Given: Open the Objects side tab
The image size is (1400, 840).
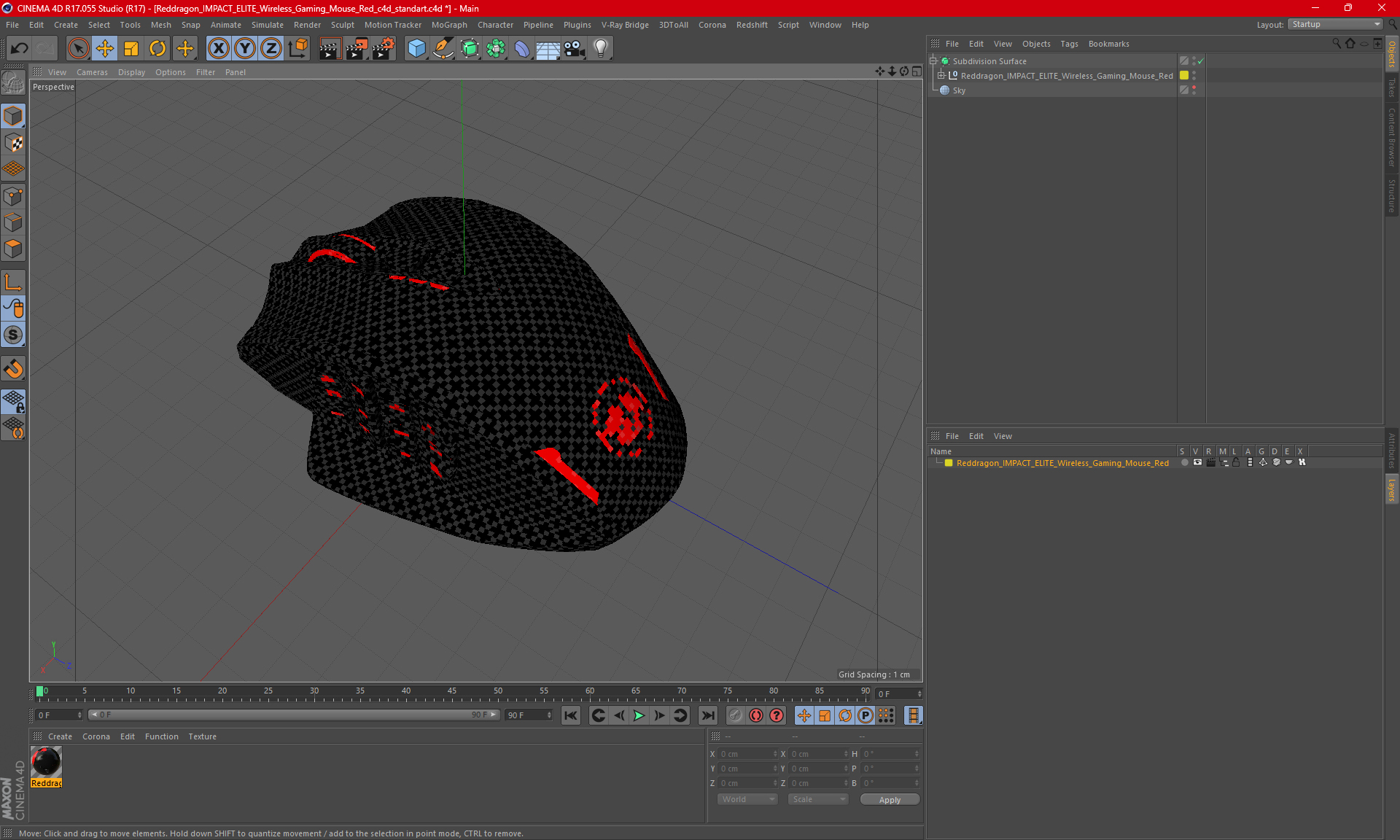Looking at the screenshot, I should pos(1392,54).
